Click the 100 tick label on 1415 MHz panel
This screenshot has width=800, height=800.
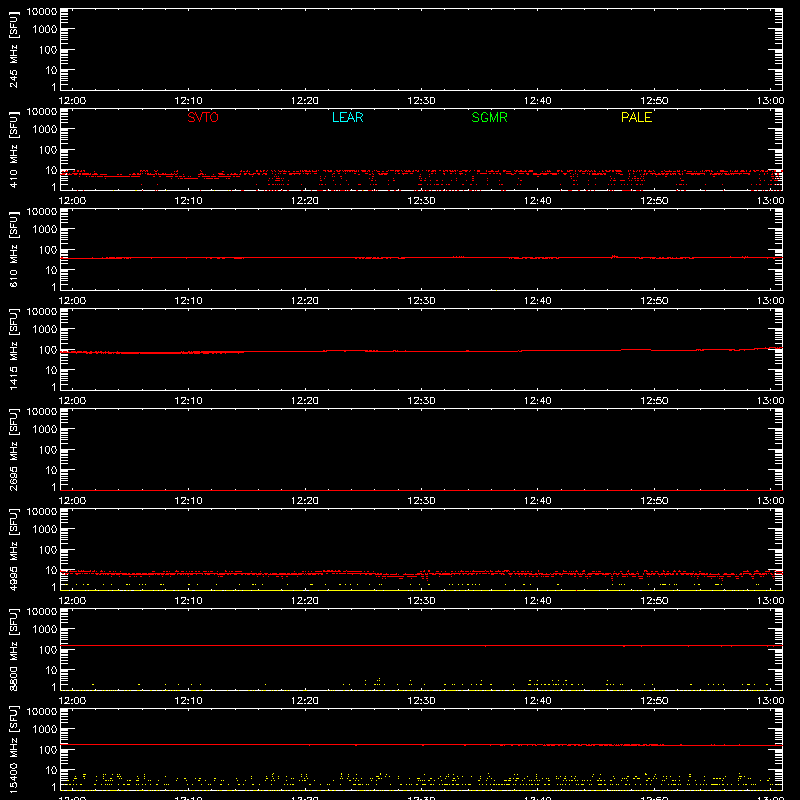pos(47,350)
